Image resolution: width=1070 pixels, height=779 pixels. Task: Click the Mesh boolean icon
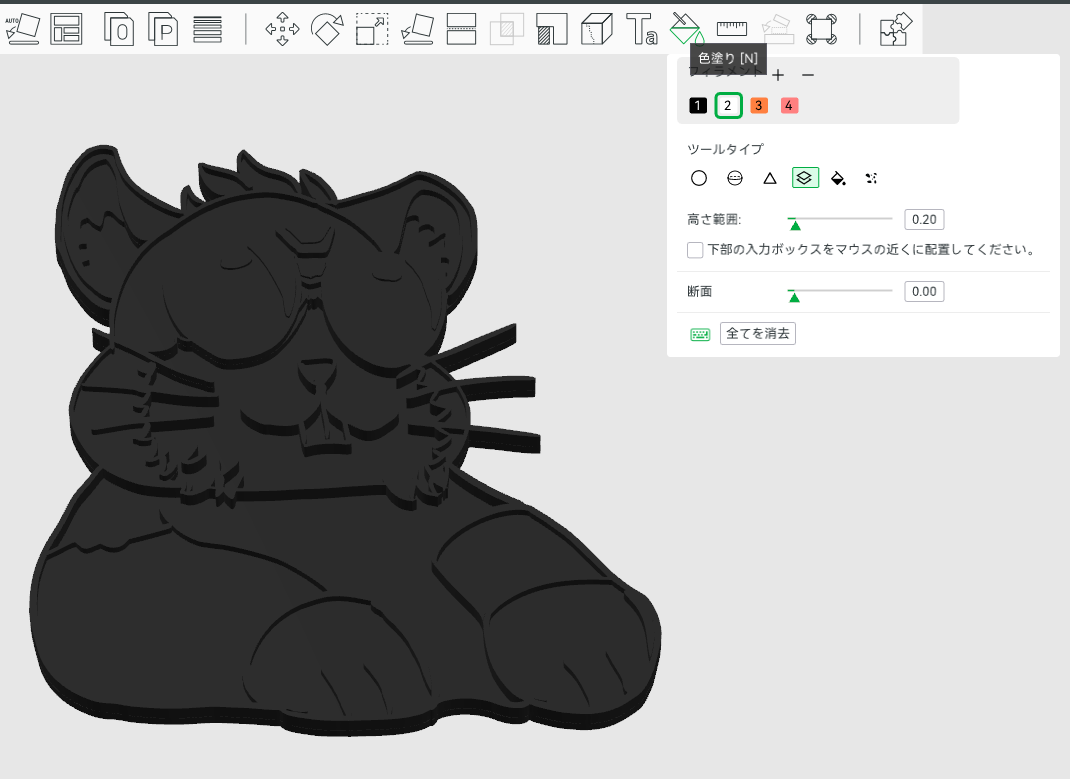[506, 29]
